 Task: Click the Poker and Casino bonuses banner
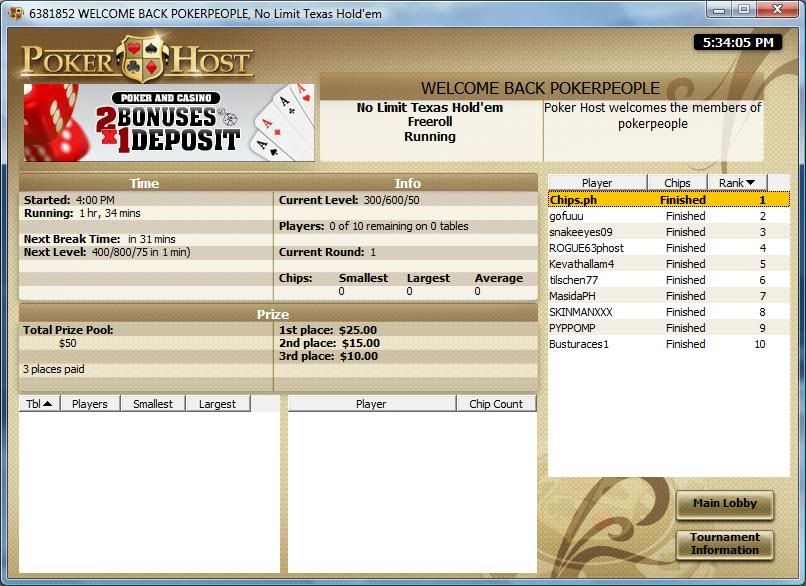[x=169, y=123]
